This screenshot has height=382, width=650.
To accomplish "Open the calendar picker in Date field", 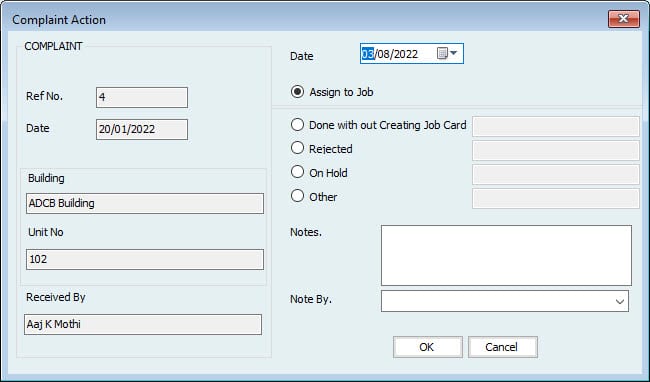I will 447,53.
